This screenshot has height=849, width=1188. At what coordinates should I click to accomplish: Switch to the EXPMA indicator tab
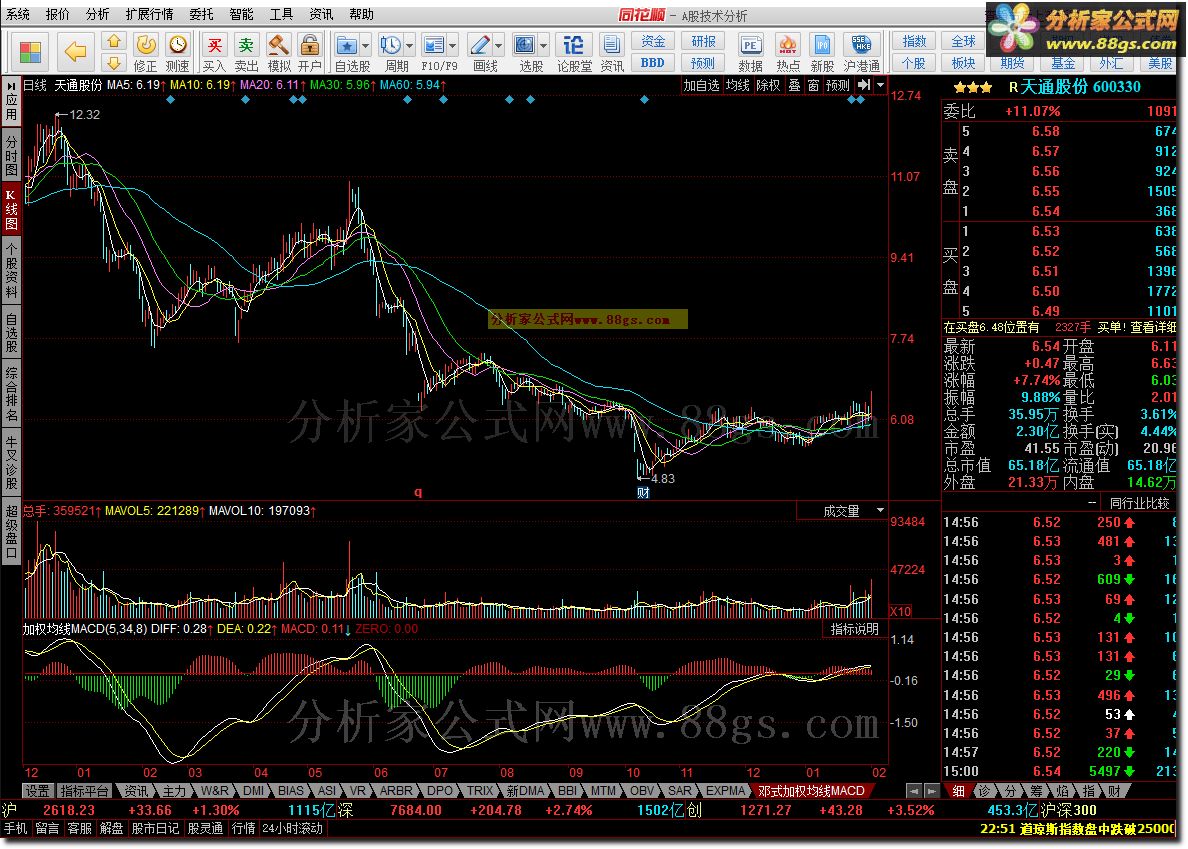[725, 791]
